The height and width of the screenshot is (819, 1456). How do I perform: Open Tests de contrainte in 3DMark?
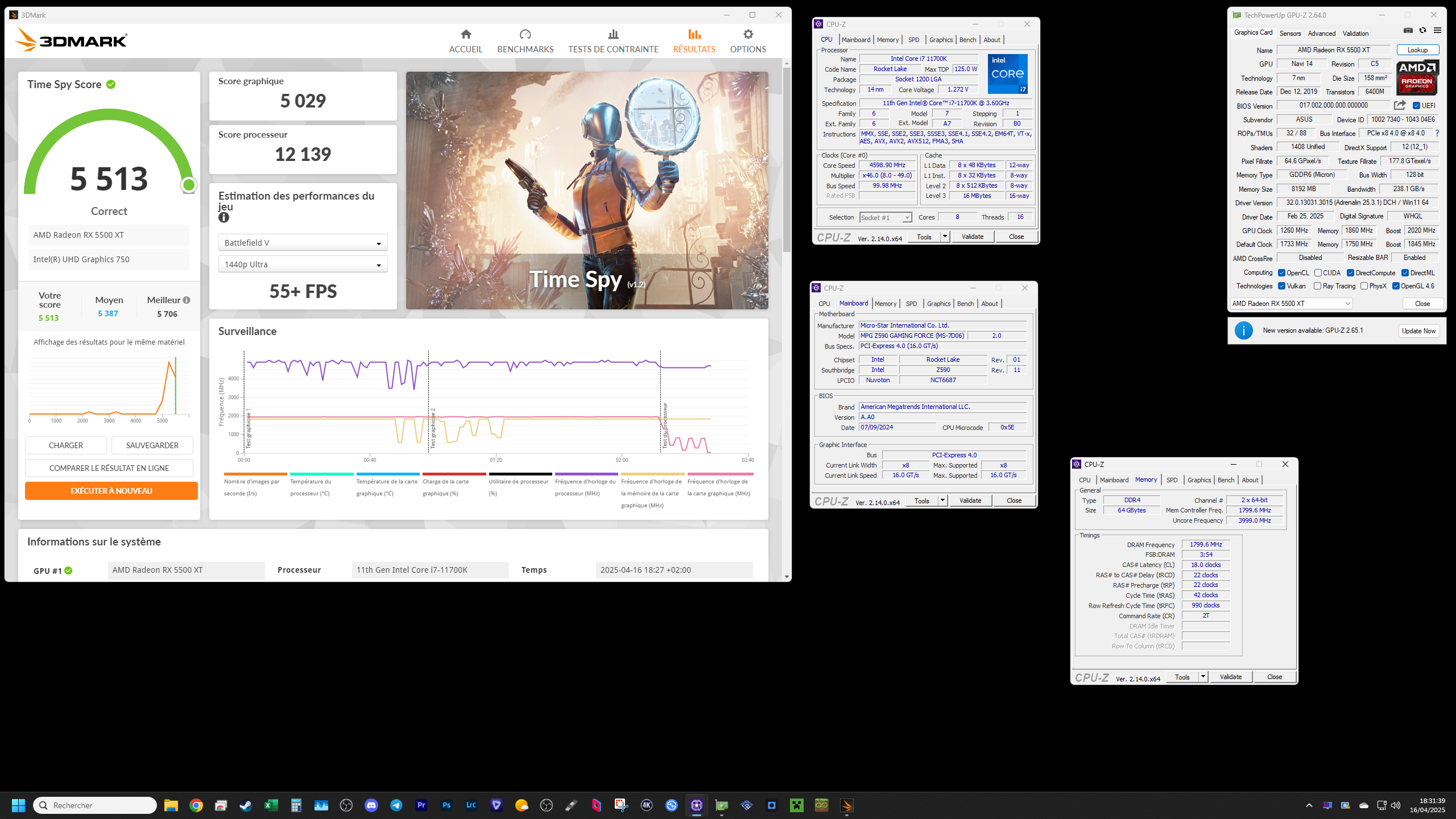click(x=613, y=42)
